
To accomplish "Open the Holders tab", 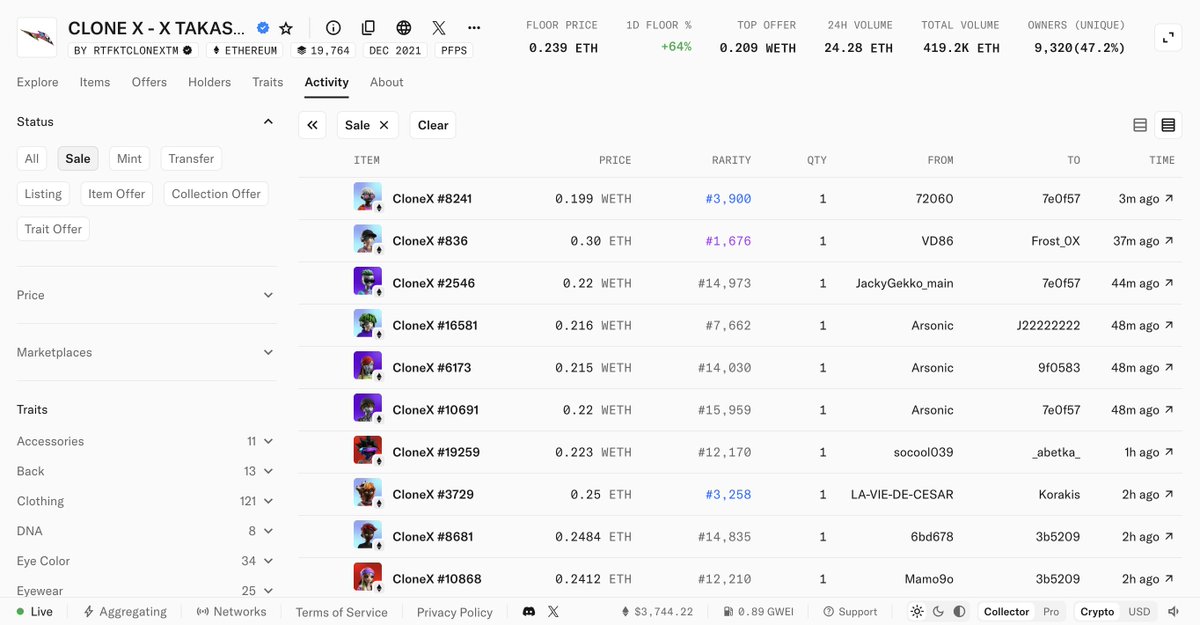I will click(x=209, y=82).
